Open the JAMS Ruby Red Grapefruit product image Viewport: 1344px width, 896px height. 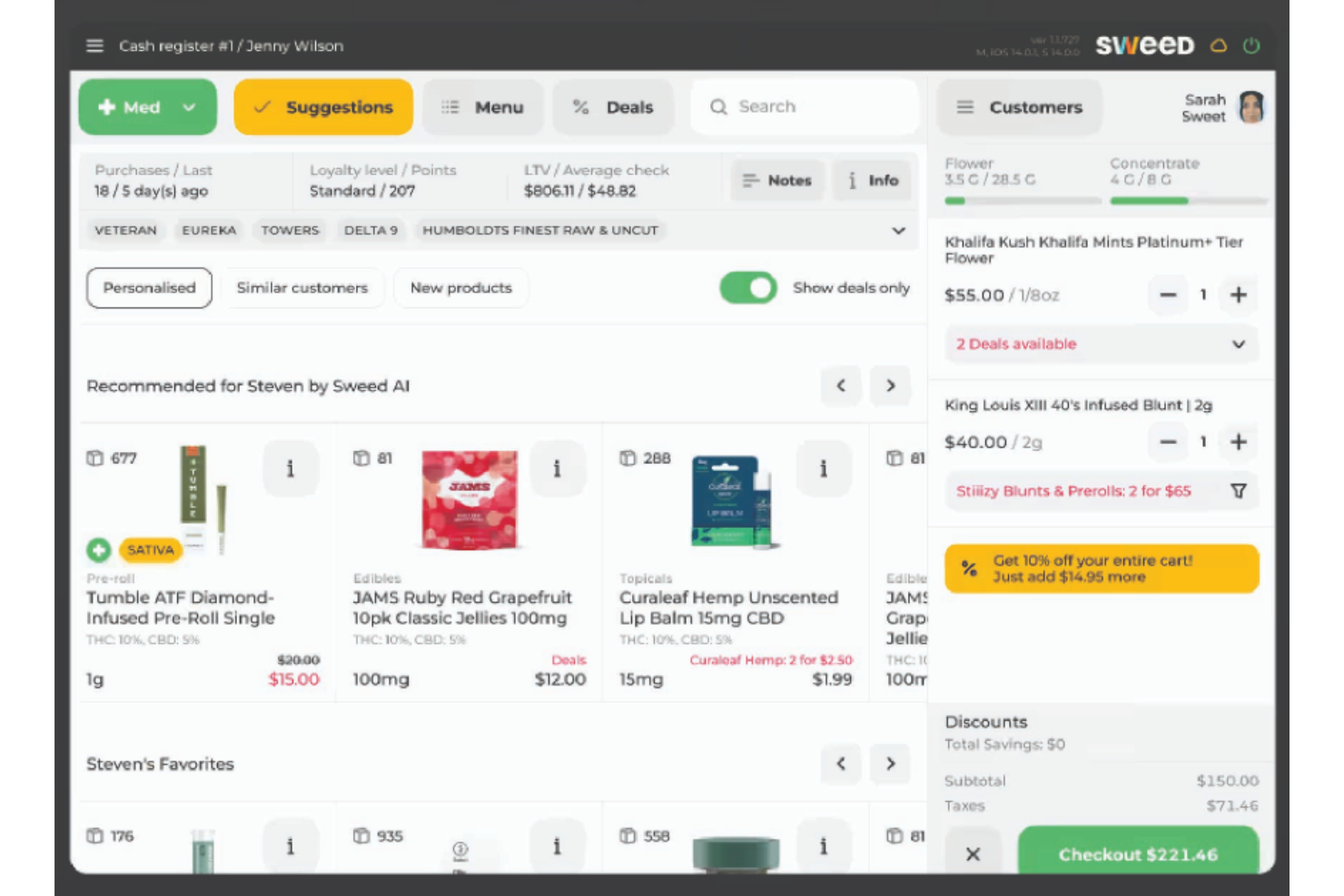click(469, 500)
